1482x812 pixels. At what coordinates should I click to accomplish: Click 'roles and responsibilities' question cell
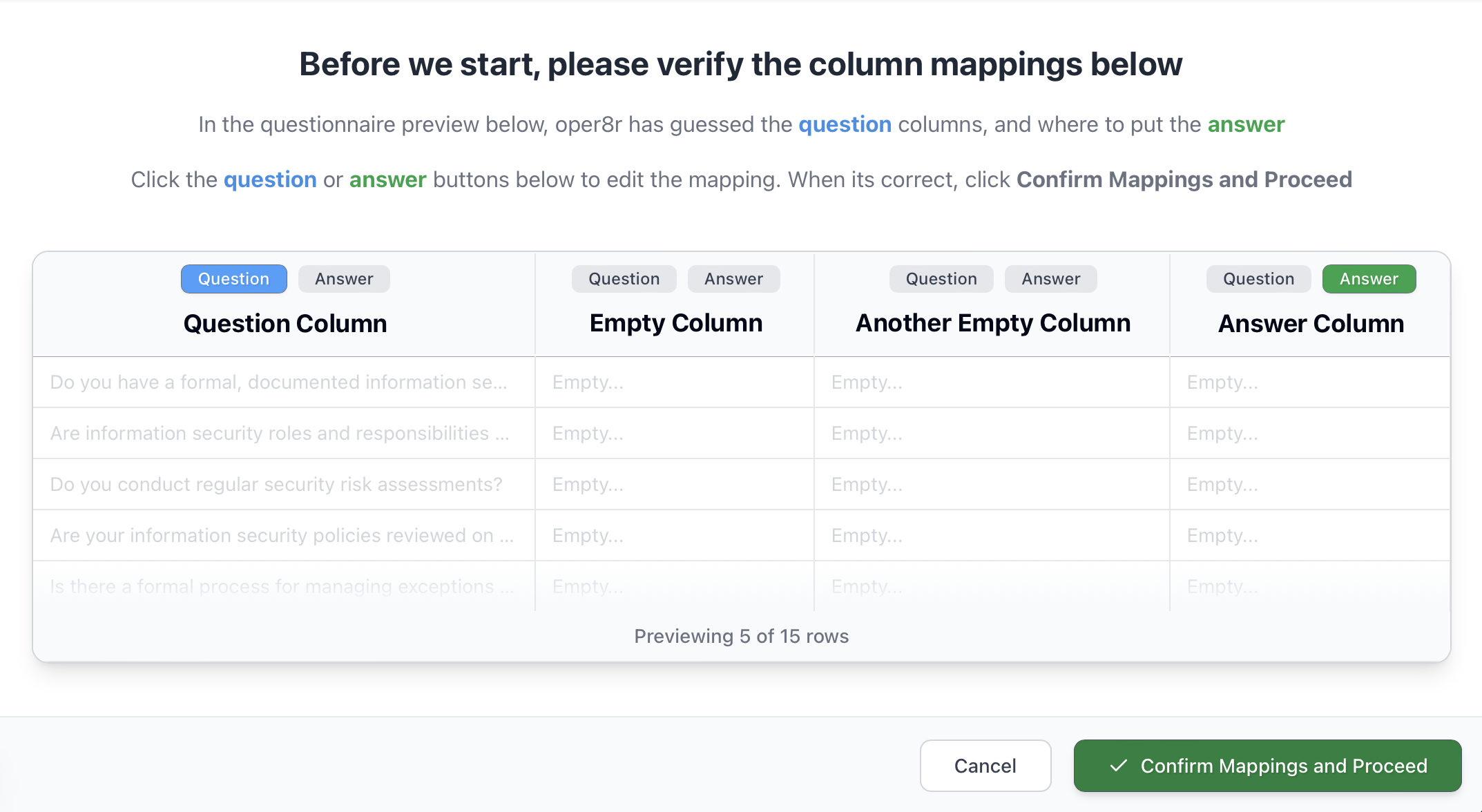click(280, 433)
